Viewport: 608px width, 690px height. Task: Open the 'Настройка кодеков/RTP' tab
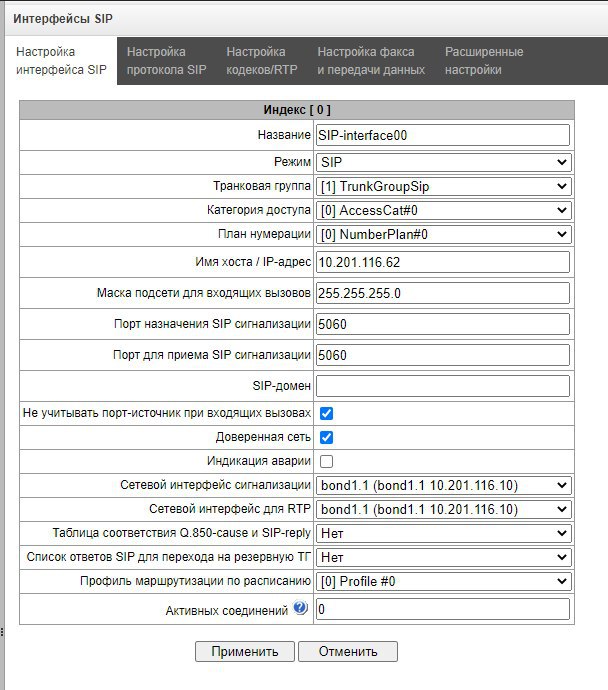coord(262,61)
